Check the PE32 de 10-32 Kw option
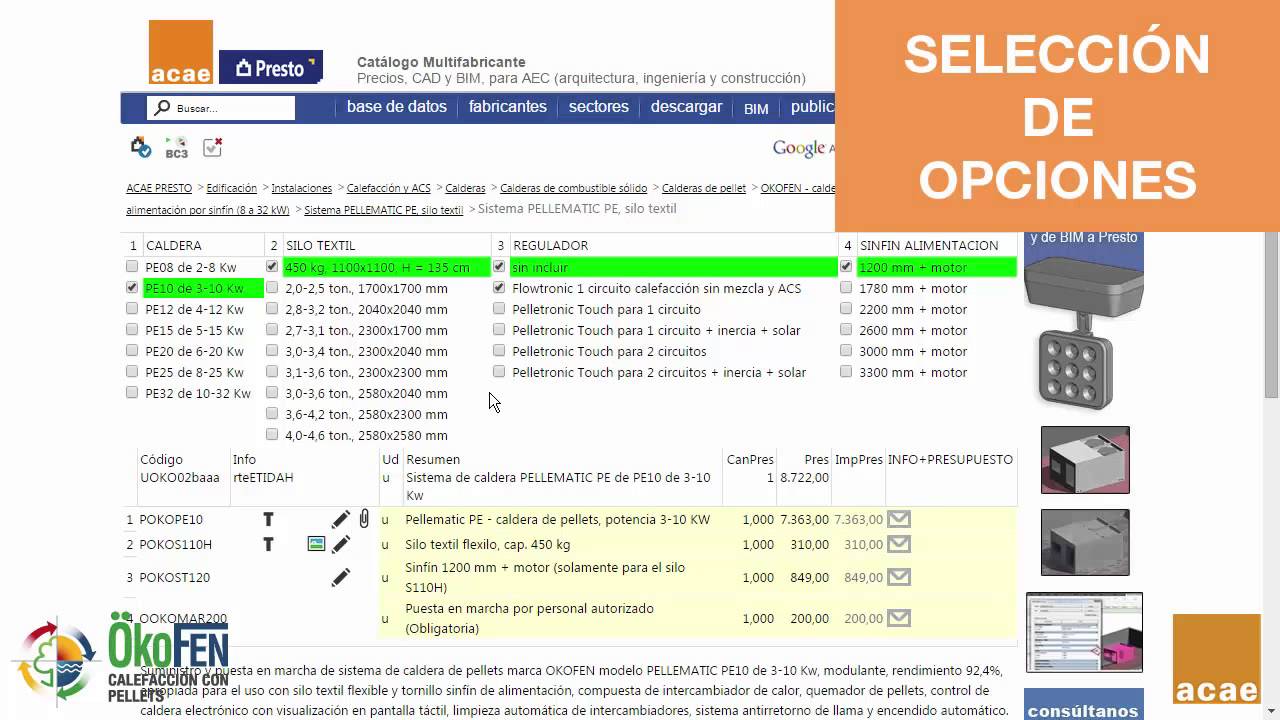 tap(132, 393)
